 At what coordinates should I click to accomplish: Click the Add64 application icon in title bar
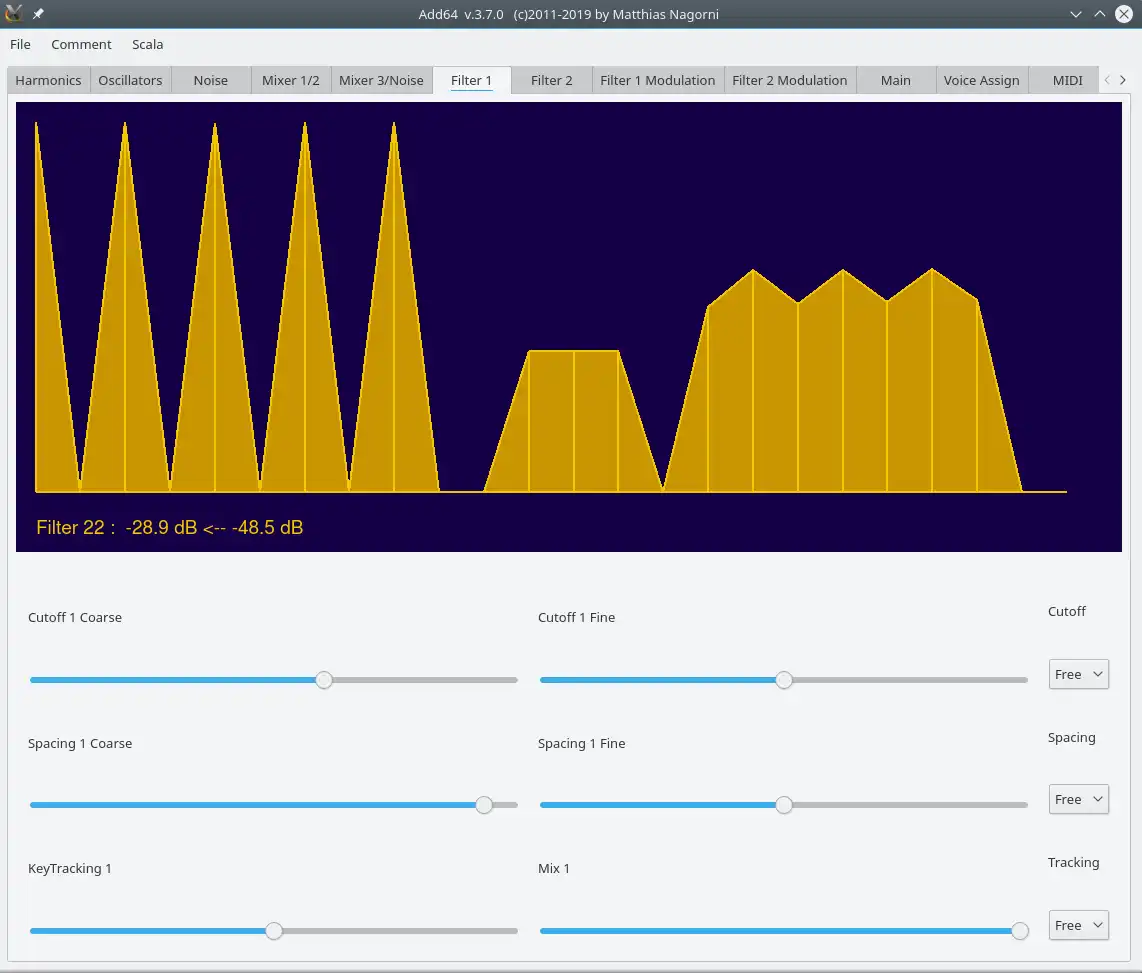14,14
